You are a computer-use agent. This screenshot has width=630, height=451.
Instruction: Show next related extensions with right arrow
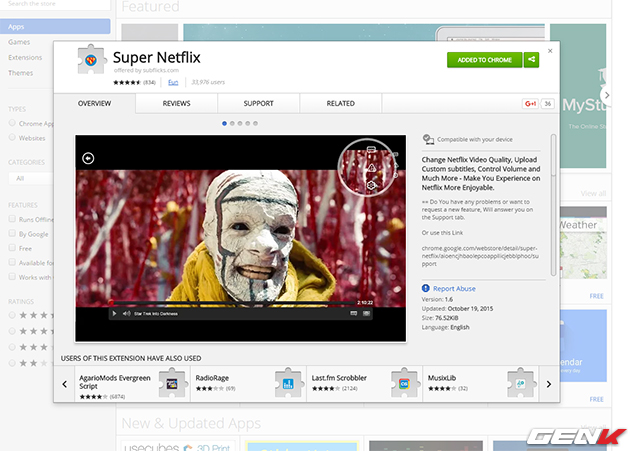tap(549, 384)
